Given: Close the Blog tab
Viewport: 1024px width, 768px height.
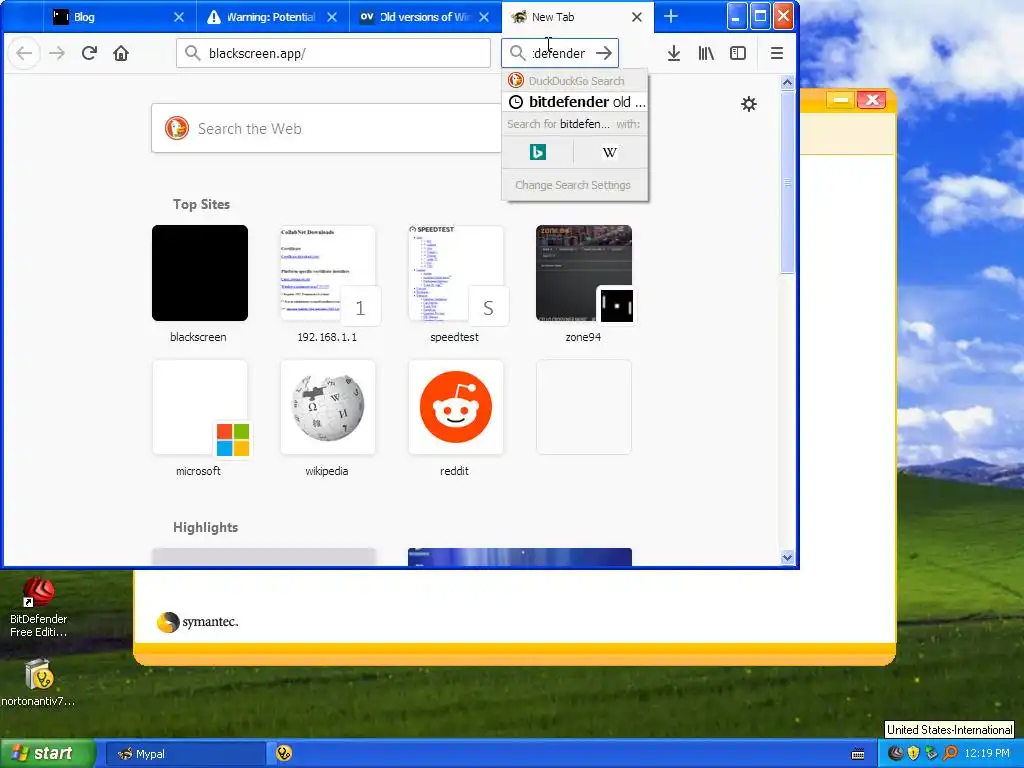Looking at the screenshot, I should point(179,17).
